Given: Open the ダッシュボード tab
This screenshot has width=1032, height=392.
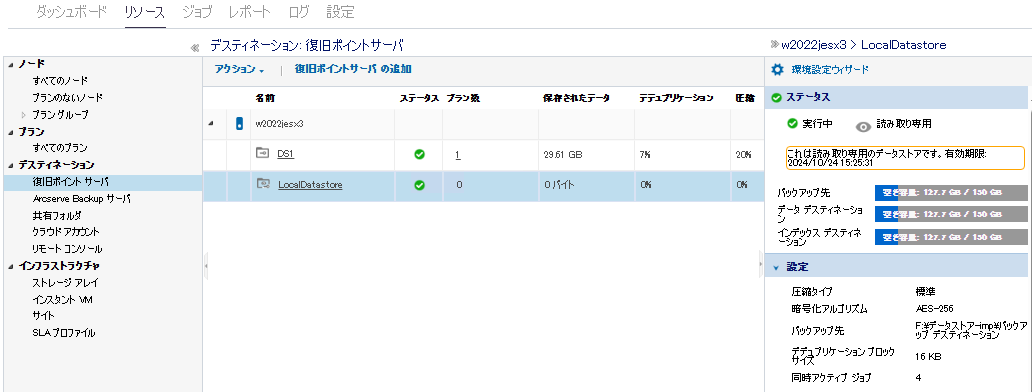Looking at the screenshot, I should point(72,12).
